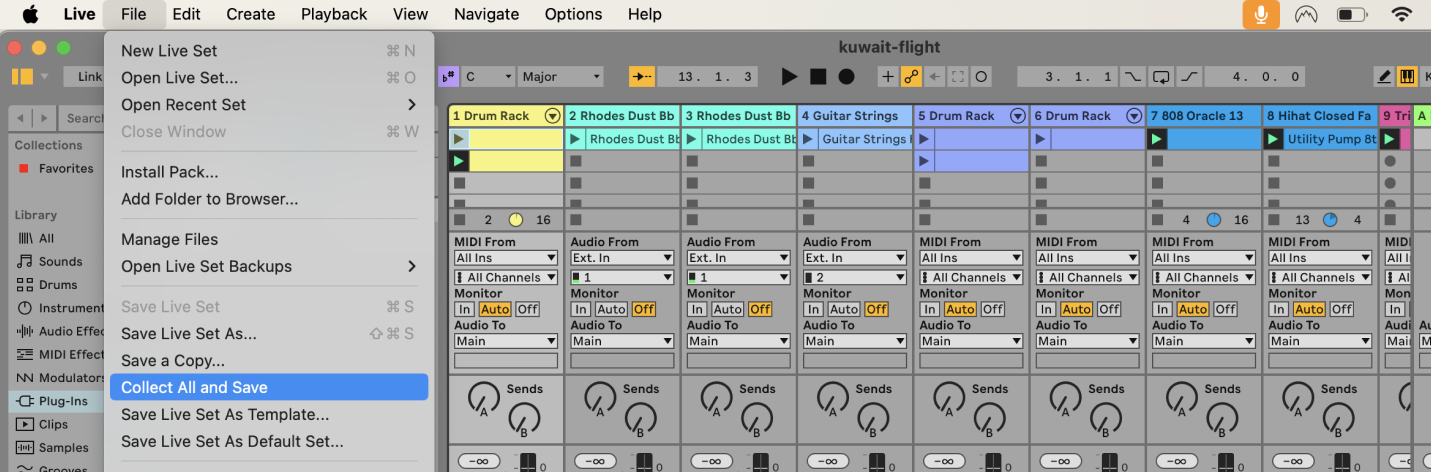The height and width of the screenshot is (472, 1431).
Task: Start playback with the Play button
Action: pos(789,76)
